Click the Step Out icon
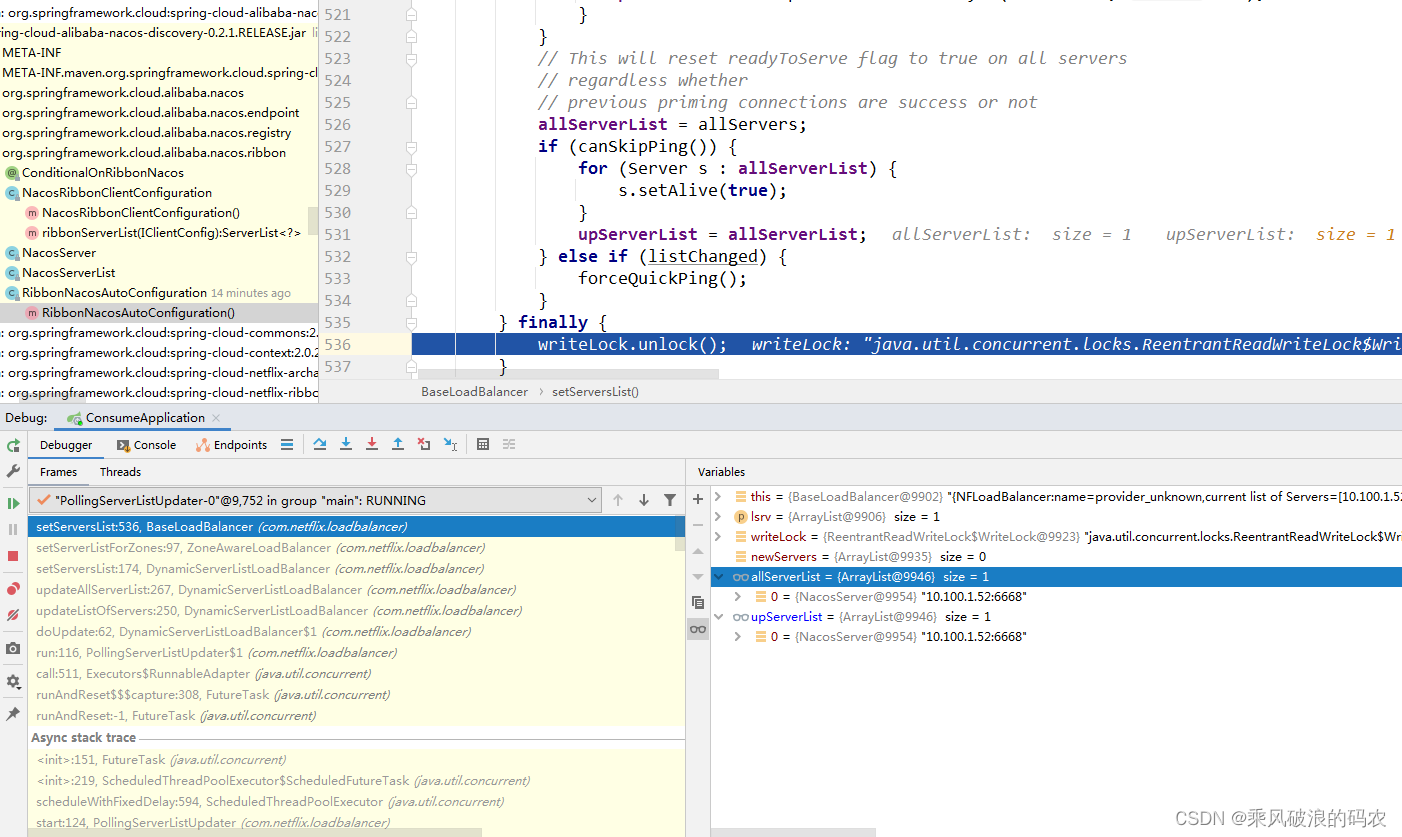The image size is (1402, 837). pyautogui.click(x=398, y=444)
